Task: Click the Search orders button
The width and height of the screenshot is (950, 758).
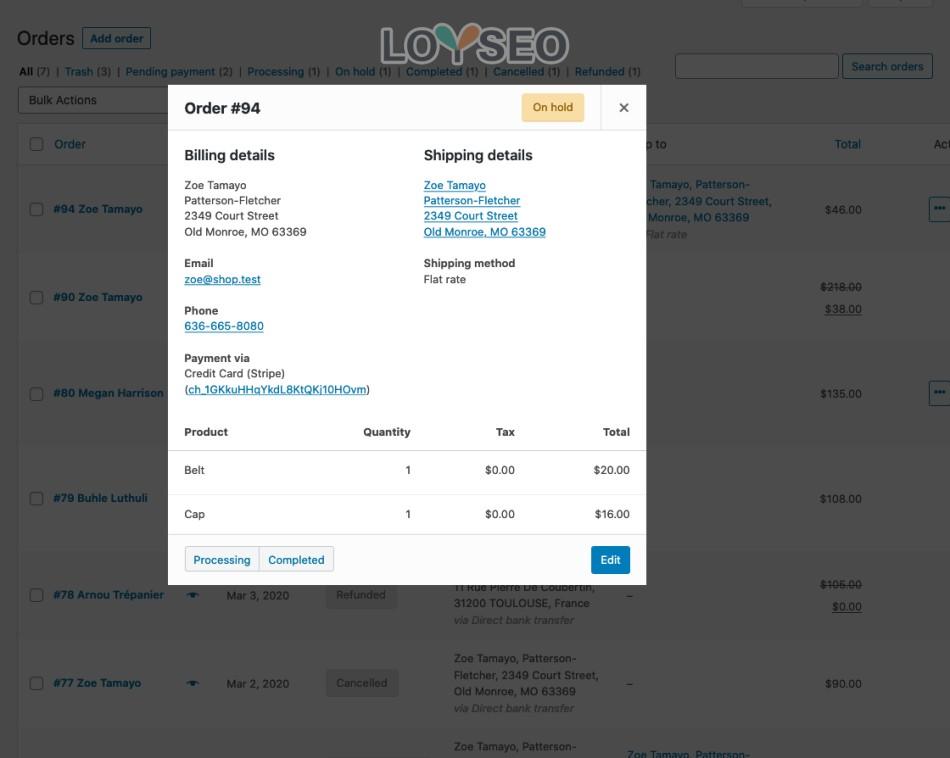Action: [887, 67]
